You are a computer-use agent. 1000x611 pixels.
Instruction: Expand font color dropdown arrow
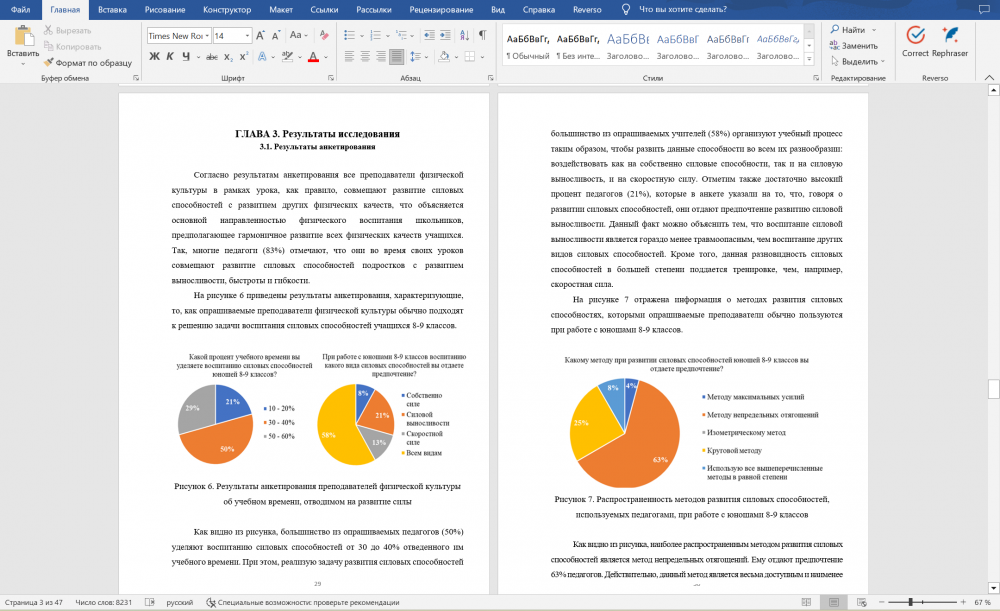pyautogui.click(x=325, y=57)
